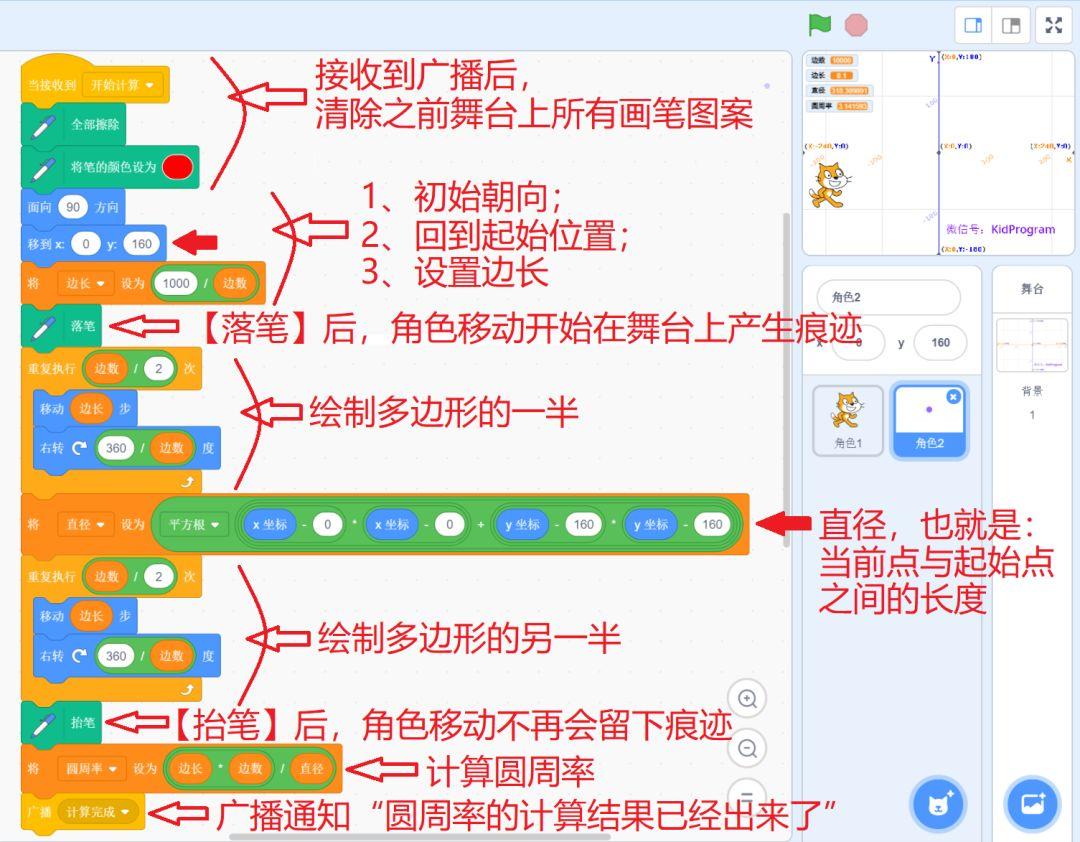1080x842 pixels.
Task: Edit the x value 0 in 移到 block
Action: pyautogui.click(x=85, y=244)
